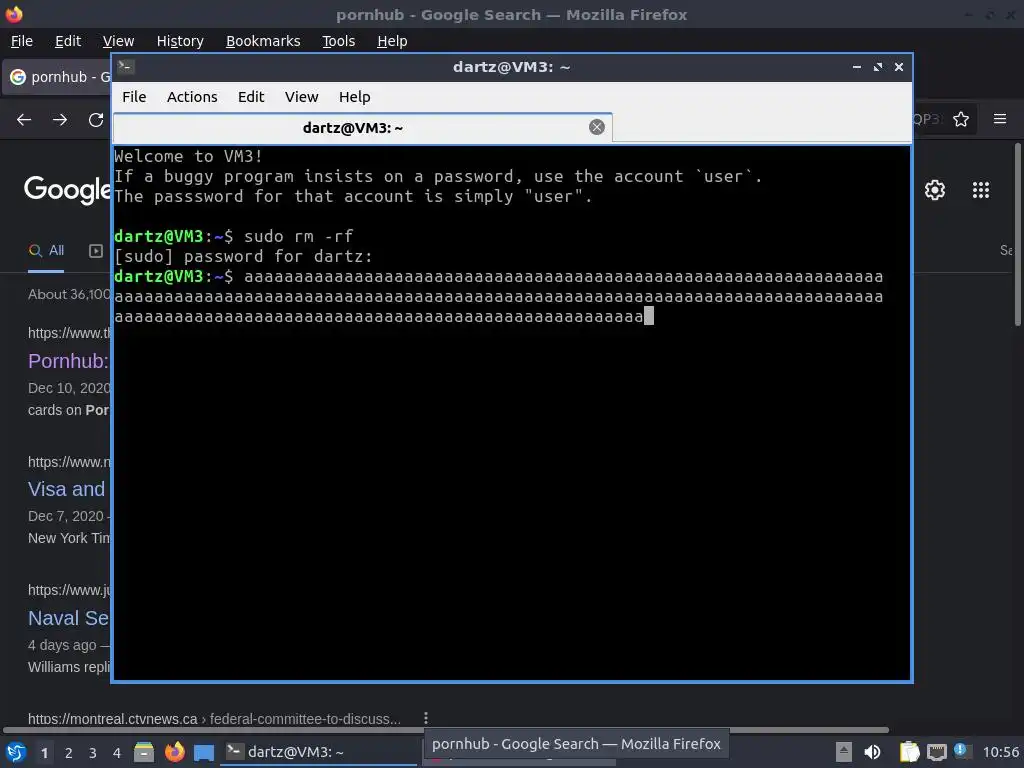Screen dimensions: 1024x768
Task: Open the terminal's Help menu
Action: [355, 97]
